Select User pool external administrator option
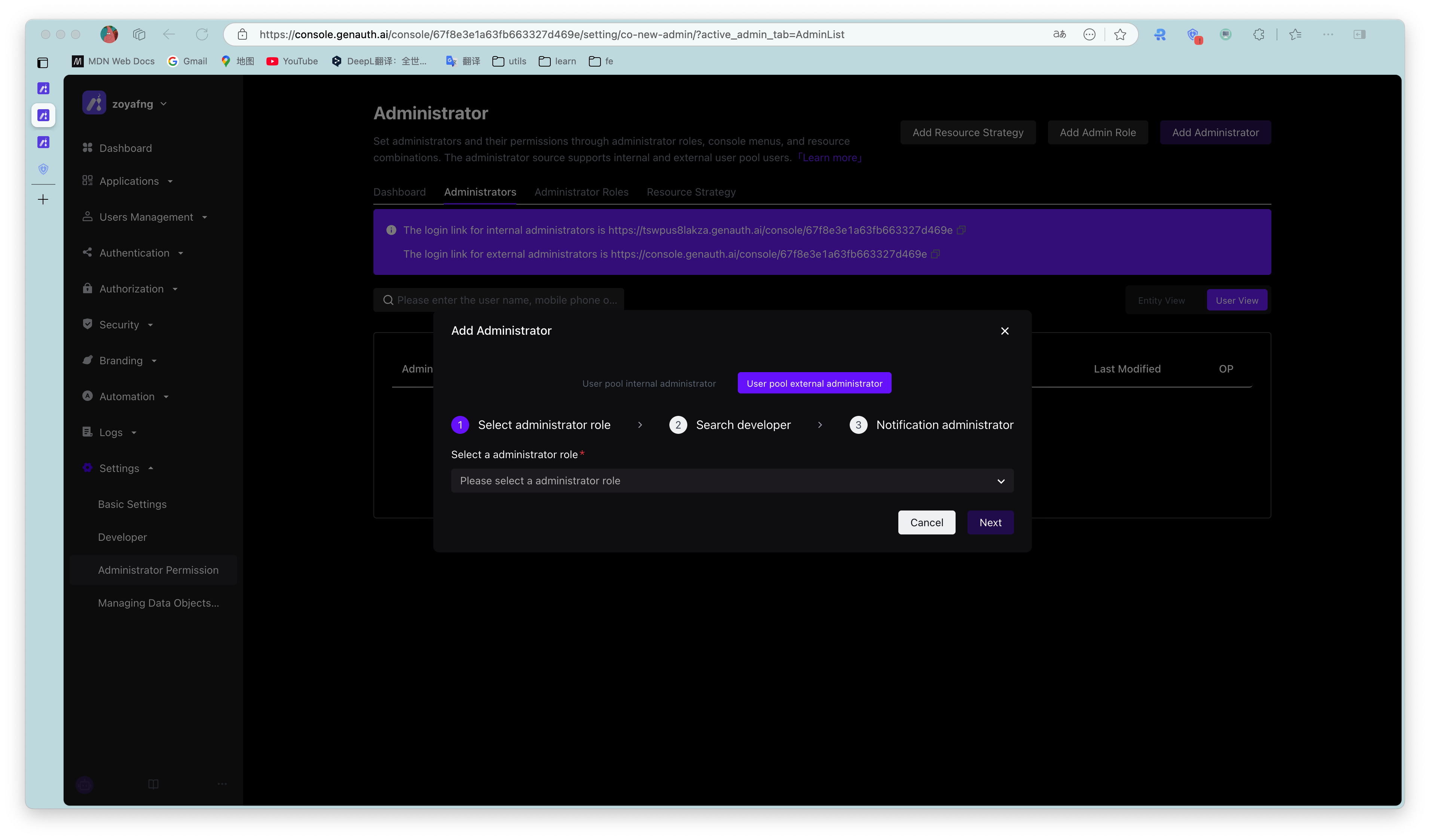The width and height of the screenshot is (1430, 840). 814,383
